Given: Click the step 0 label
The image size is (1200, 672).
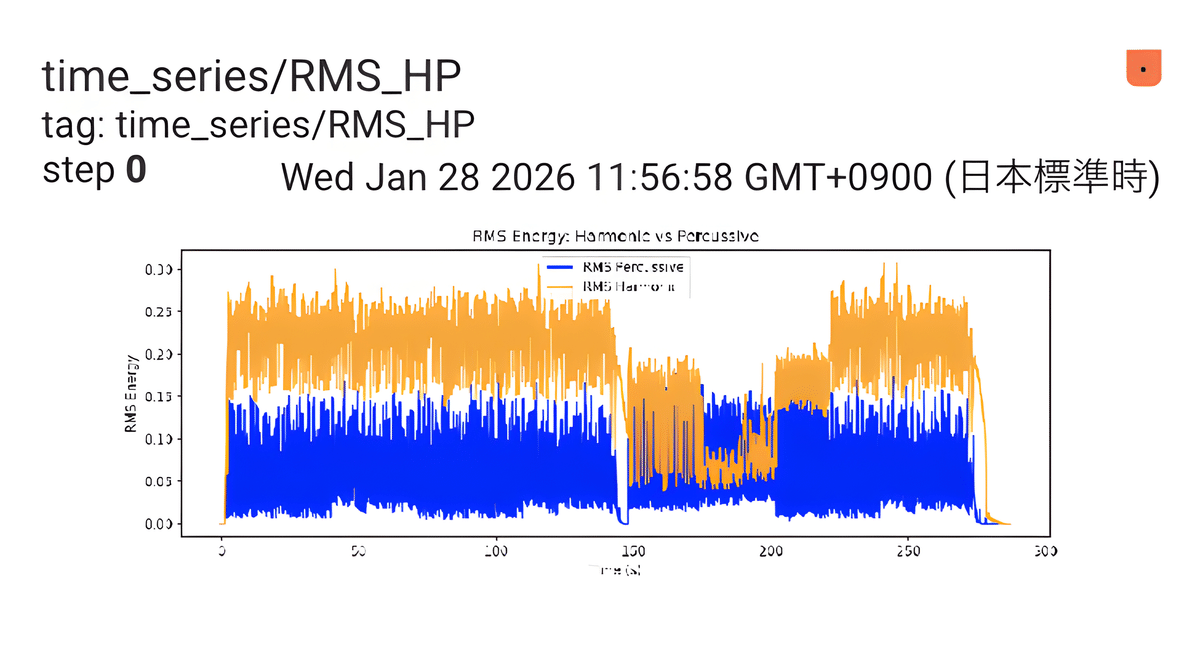Looking at the screenshot, I should point(94,171).
